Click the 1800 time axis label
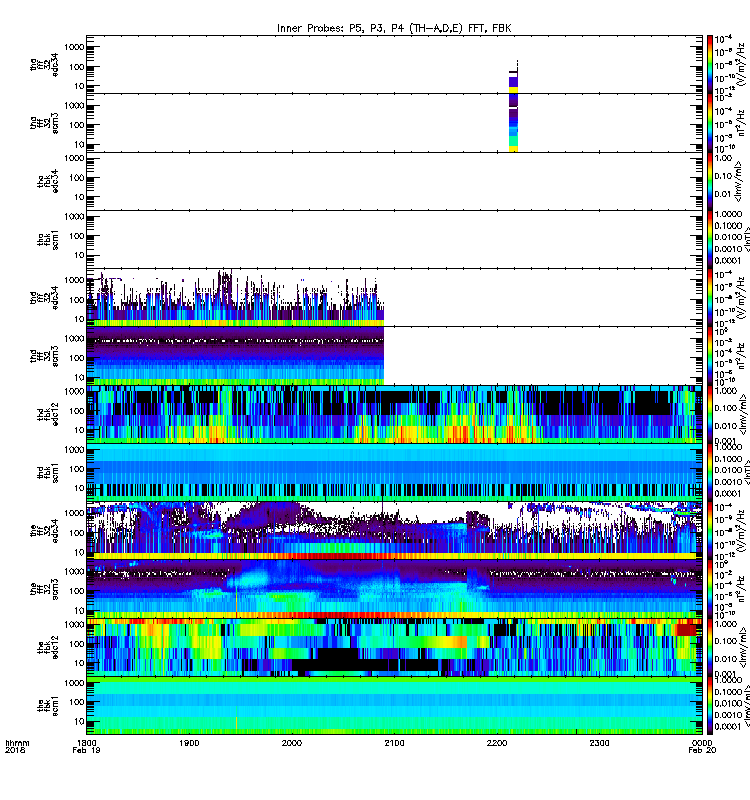Image resolution: width=750 pixels, height=800 pixels. coord(87,743)
